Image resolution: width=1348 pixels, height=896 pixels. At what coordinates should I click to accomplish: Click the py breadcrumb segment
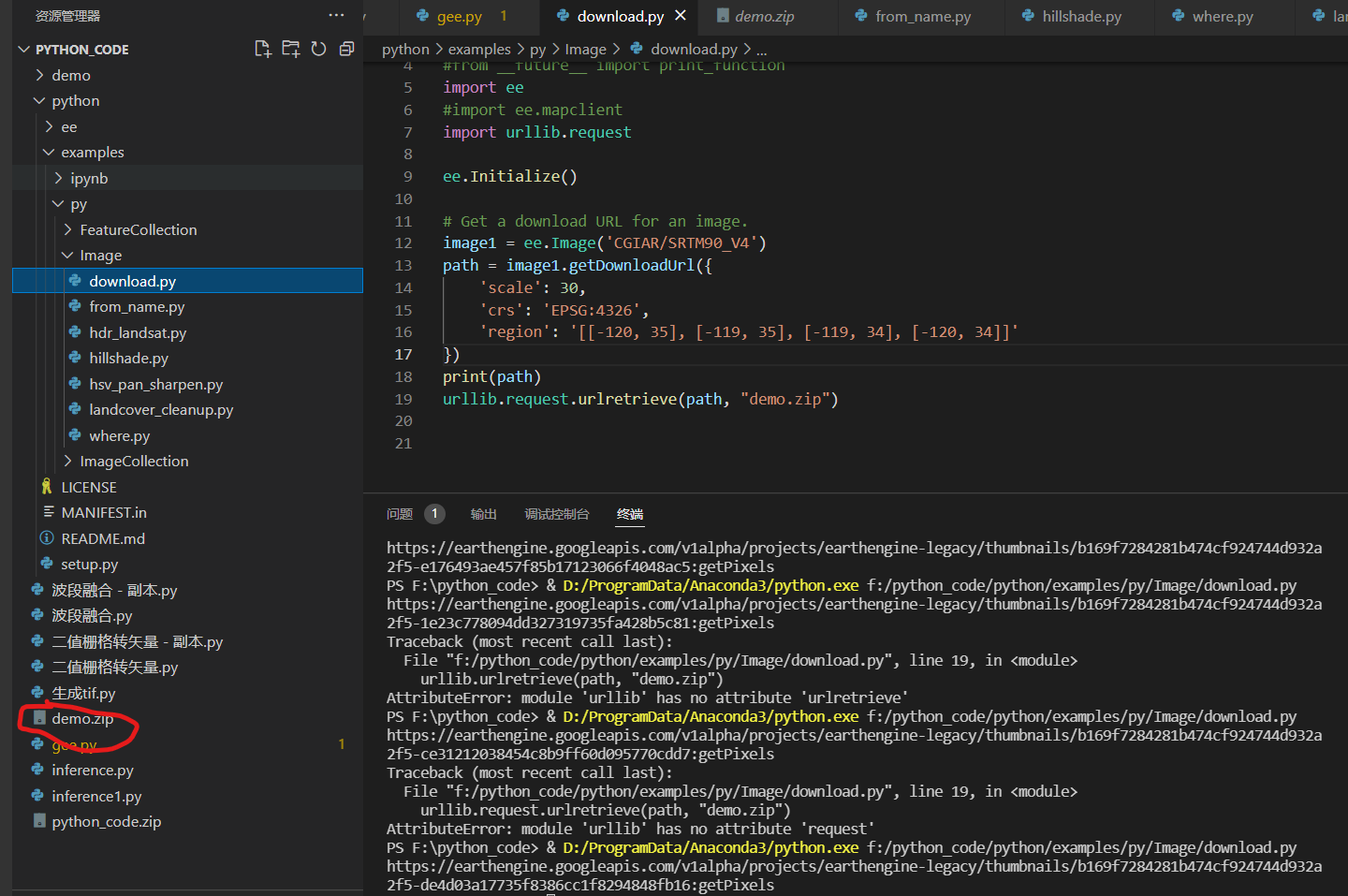tap(537, 49)
